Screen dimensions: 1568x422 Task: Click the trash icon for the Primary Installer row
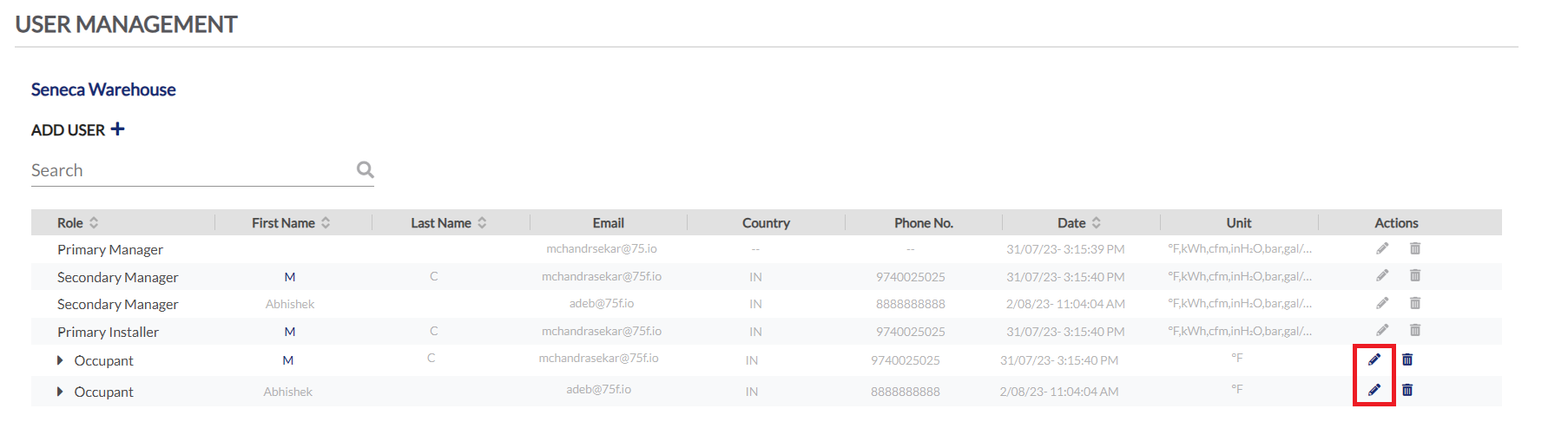[x=1415, y=330]
